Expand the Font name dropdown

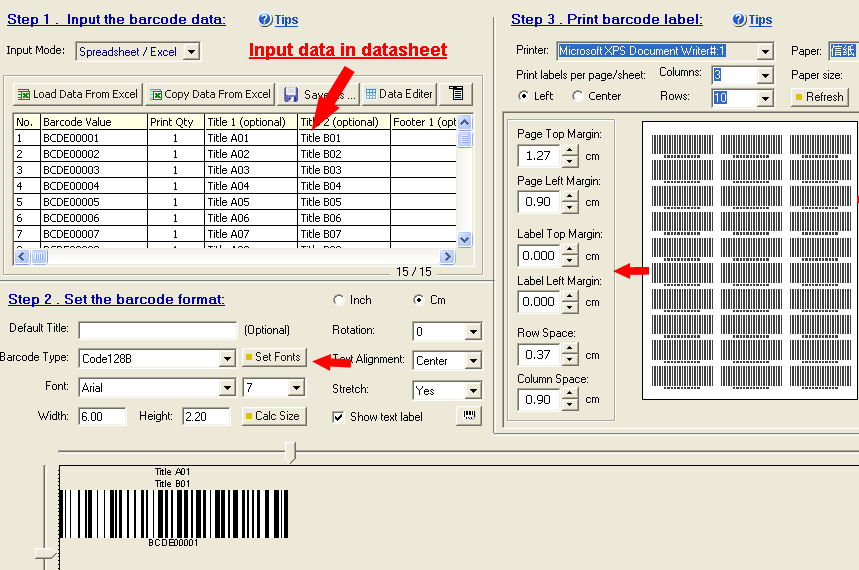(227, 388)
